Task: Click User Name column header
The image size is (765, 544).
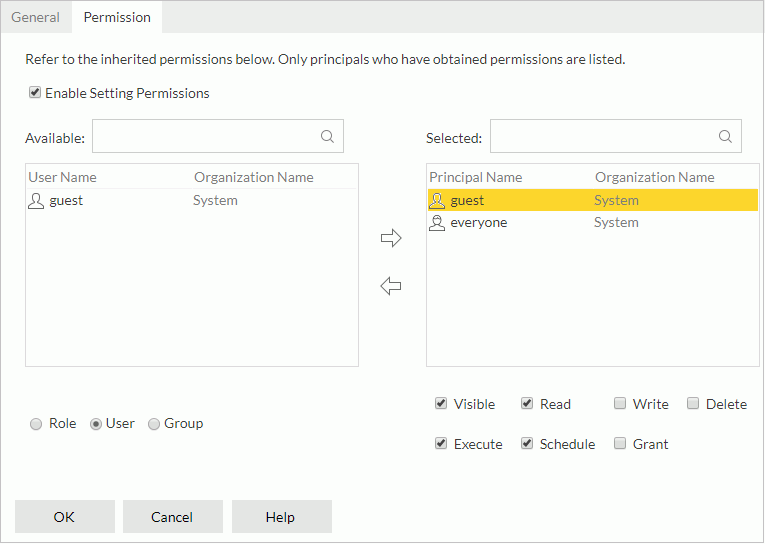Action: click(x=62, y=177)
